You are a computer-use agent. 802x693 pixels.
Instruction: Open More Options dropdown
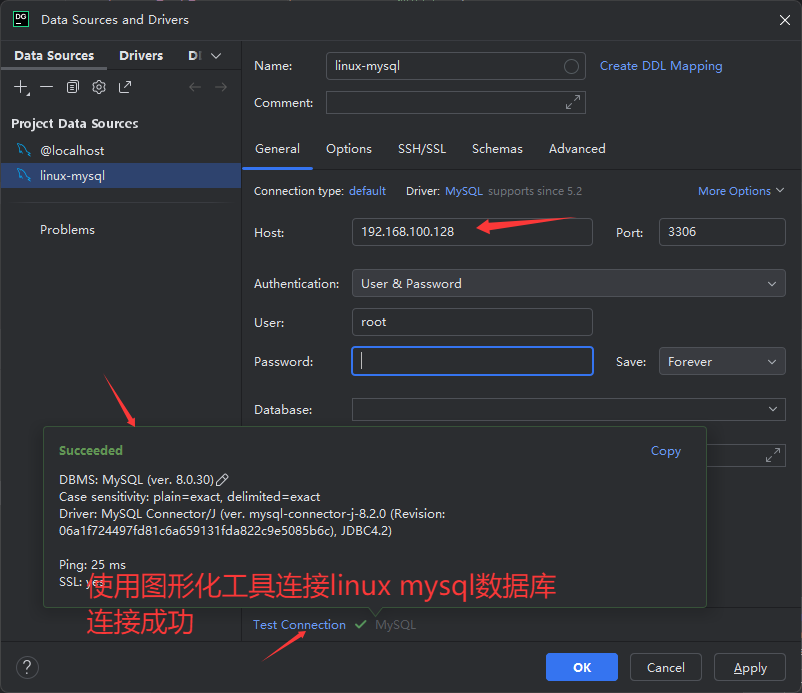point(741,191)
